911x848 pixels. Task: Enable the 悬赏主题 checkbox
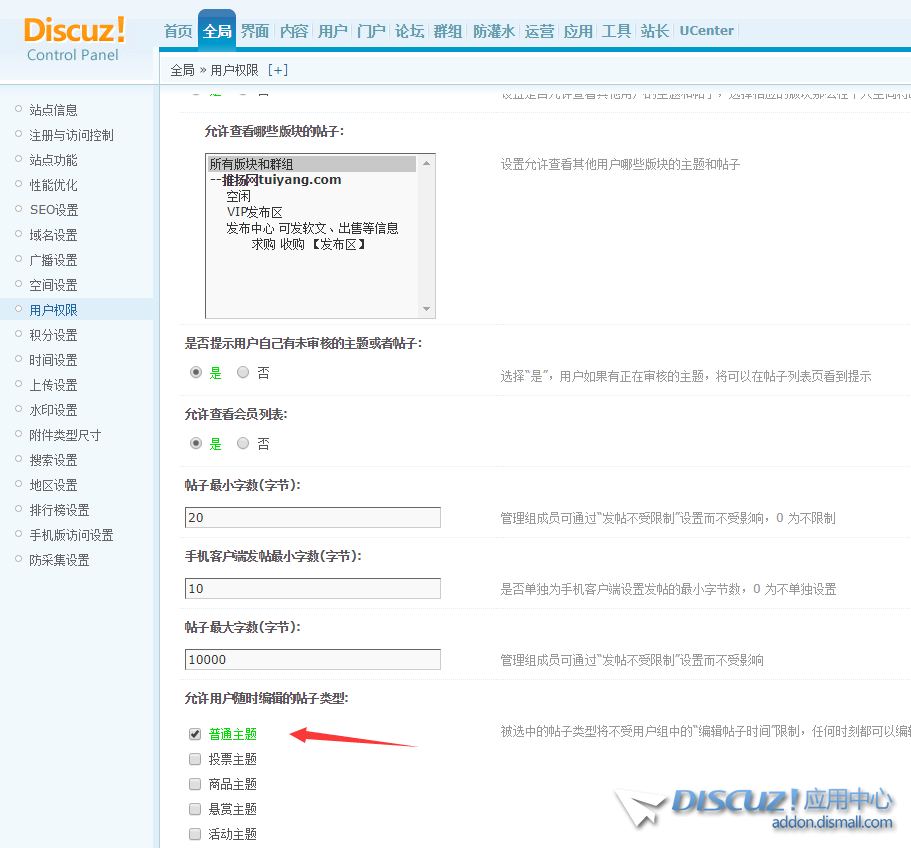(195, 809)
